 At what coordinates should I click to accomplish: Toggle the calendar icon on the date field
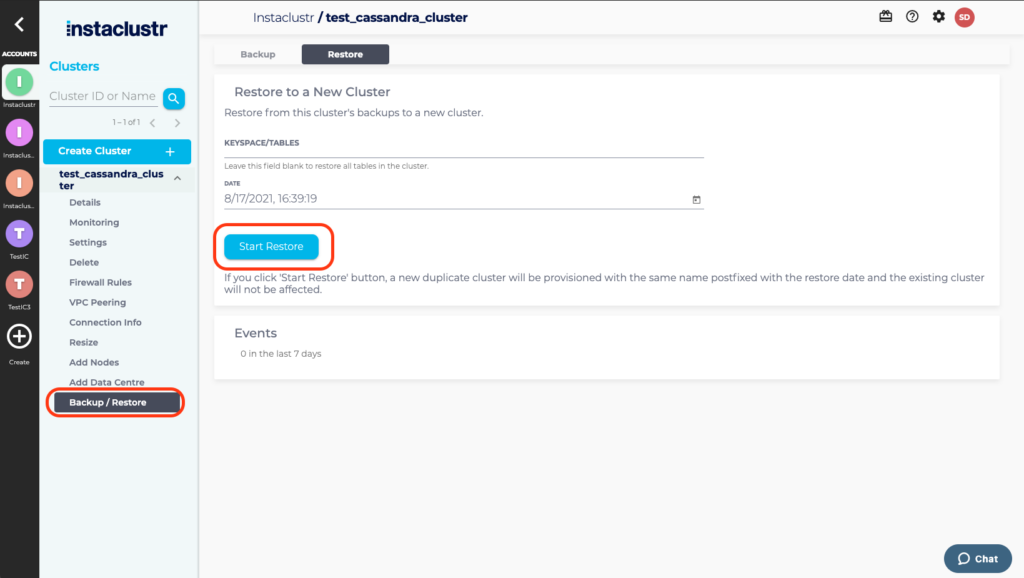[x=695, y=200]
